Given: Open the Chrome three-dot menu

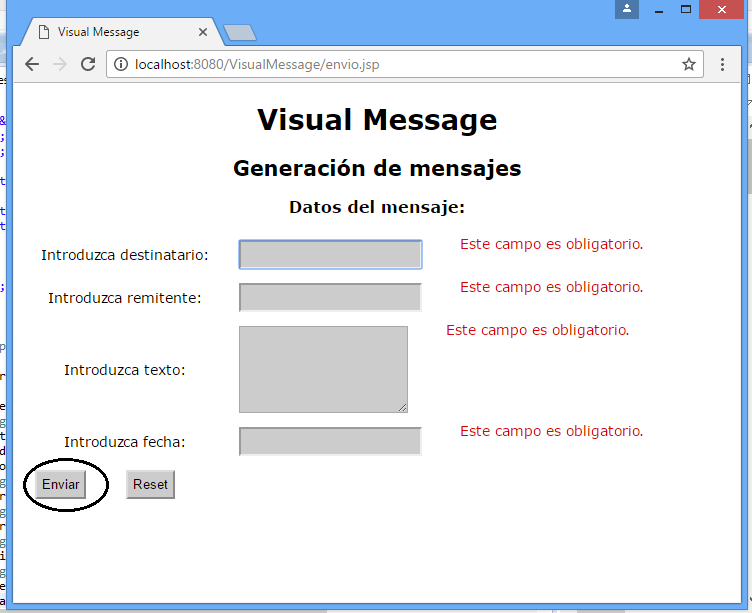Looking at the screenshot, I should click(x=722, y=65).
